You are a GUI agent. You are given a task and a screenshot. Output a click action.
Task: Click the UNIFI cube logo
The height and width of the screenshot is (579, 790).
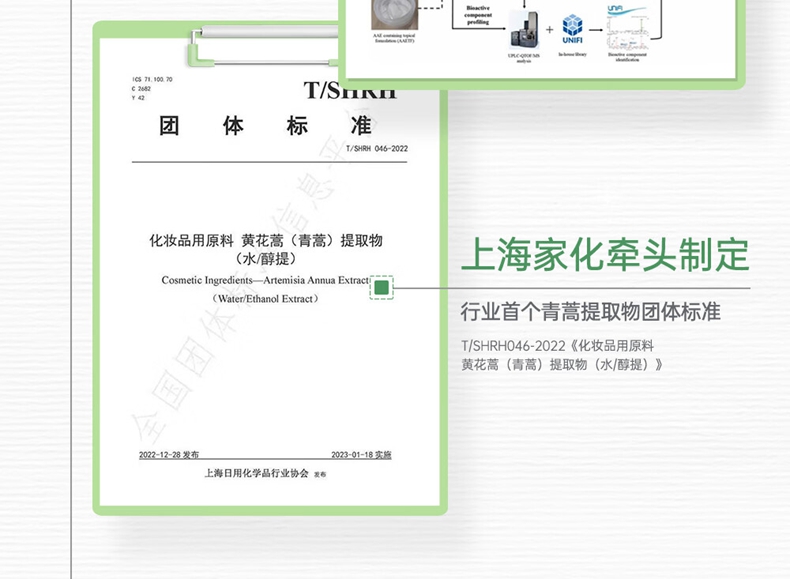tap(572, 29)
